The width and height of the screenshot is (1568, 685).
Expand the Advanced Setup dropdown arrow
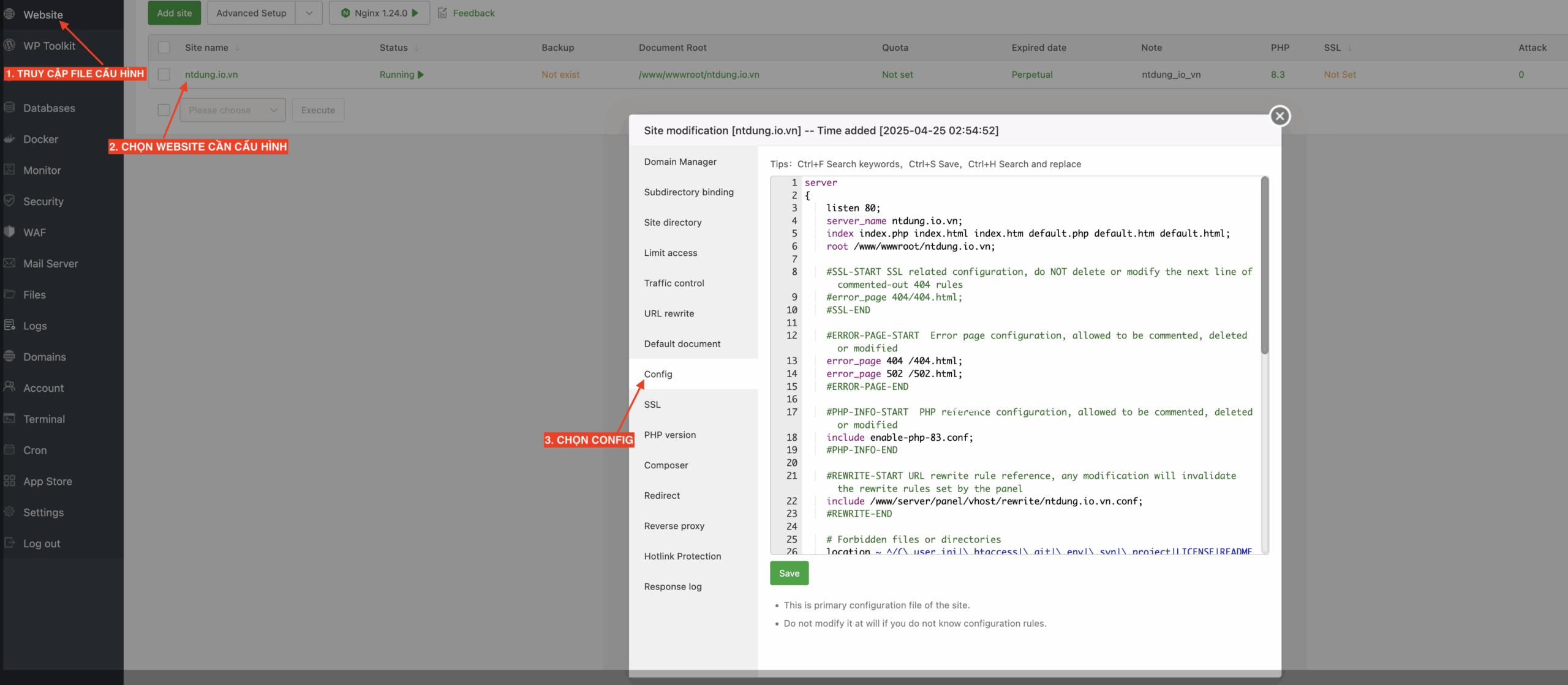tap(309, 13)
